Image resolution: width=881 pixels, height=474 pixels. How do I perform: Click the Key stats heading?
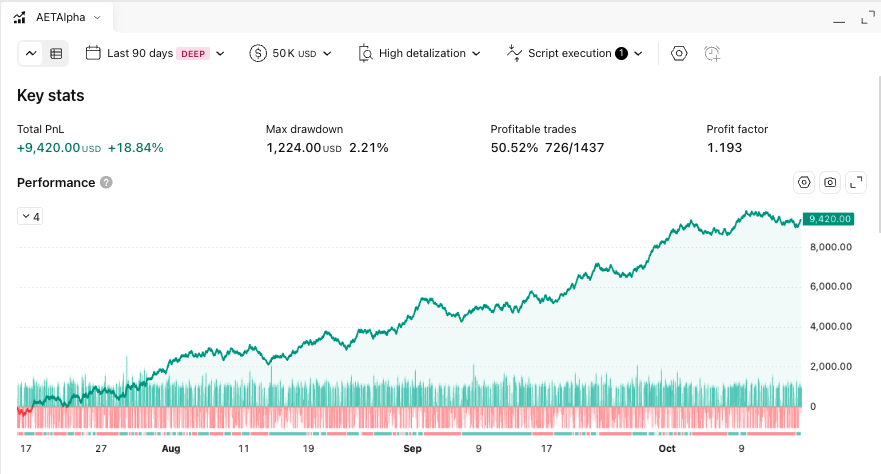point(51,95)
